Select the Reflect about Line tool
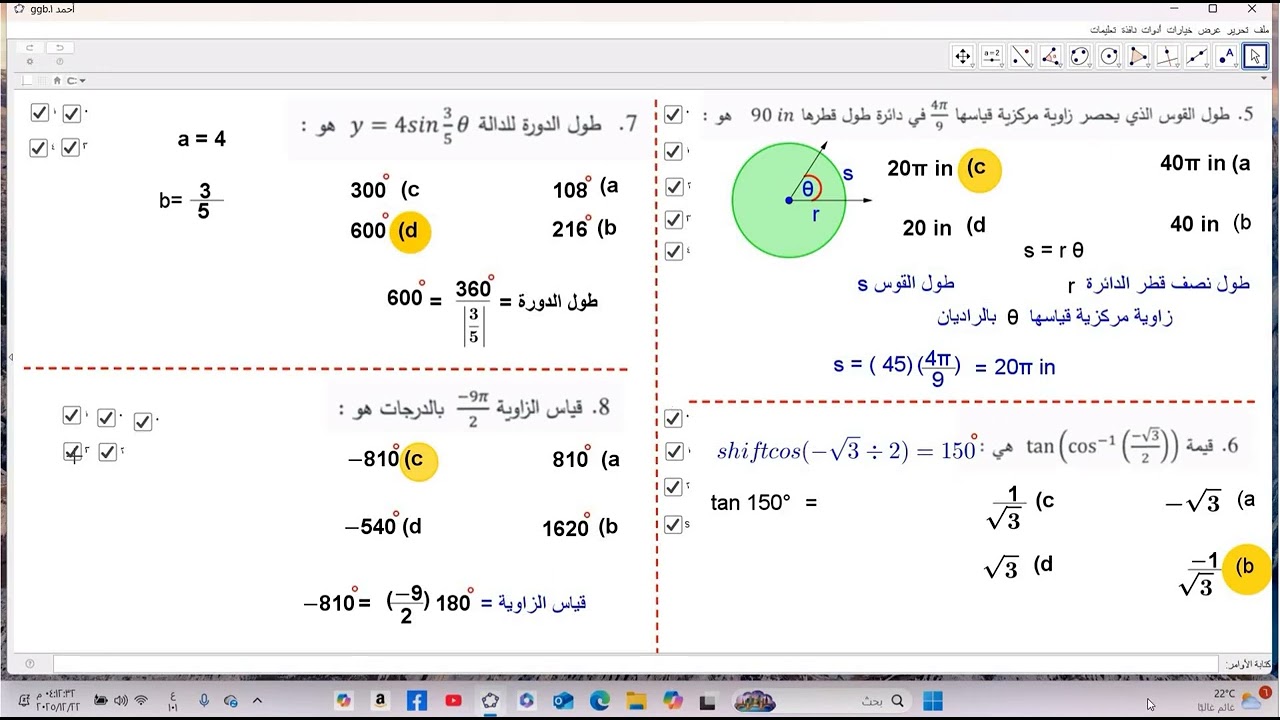The width and height of the screenshot is (1280, 720). (x=1021, y=57)
